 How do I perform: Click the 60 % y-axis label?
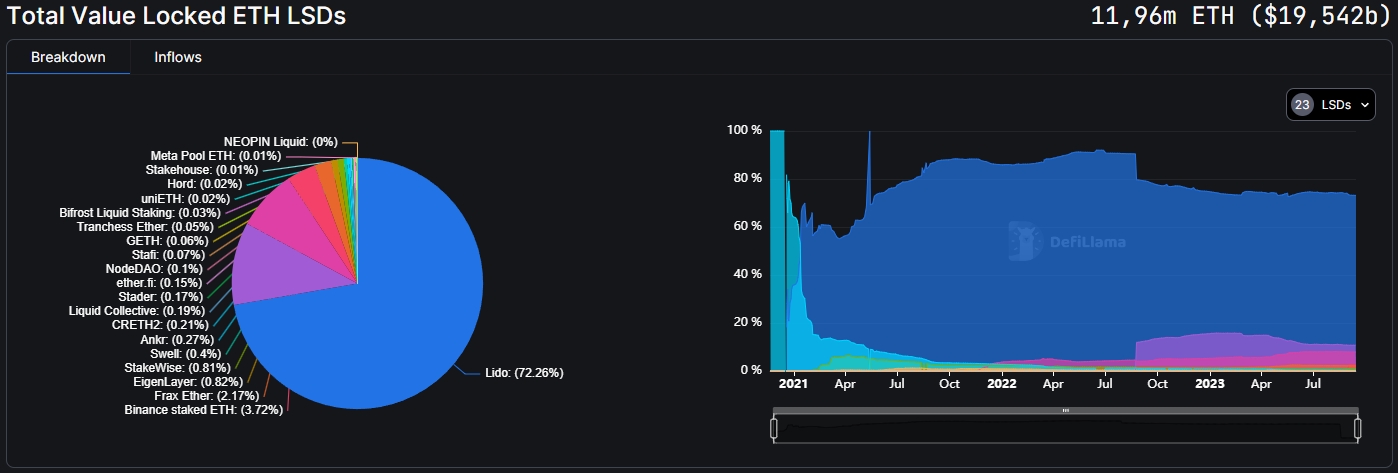point(749,226)
